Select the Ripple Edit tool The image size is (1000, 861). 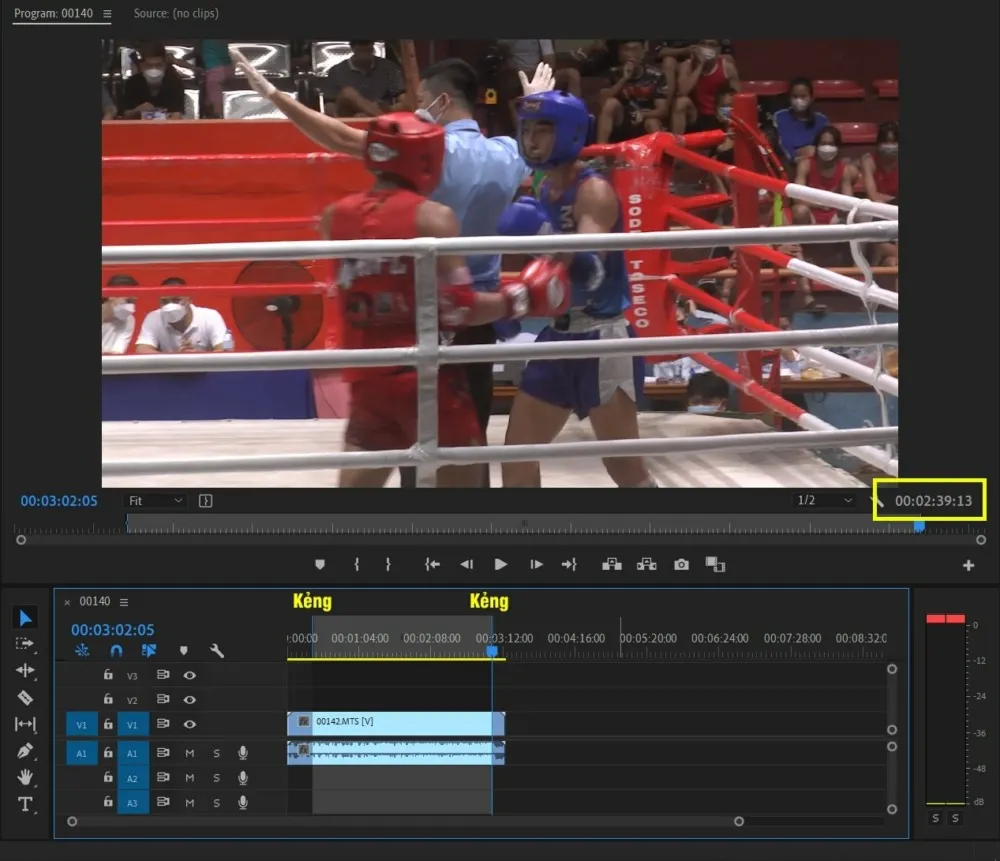point(25,670)
